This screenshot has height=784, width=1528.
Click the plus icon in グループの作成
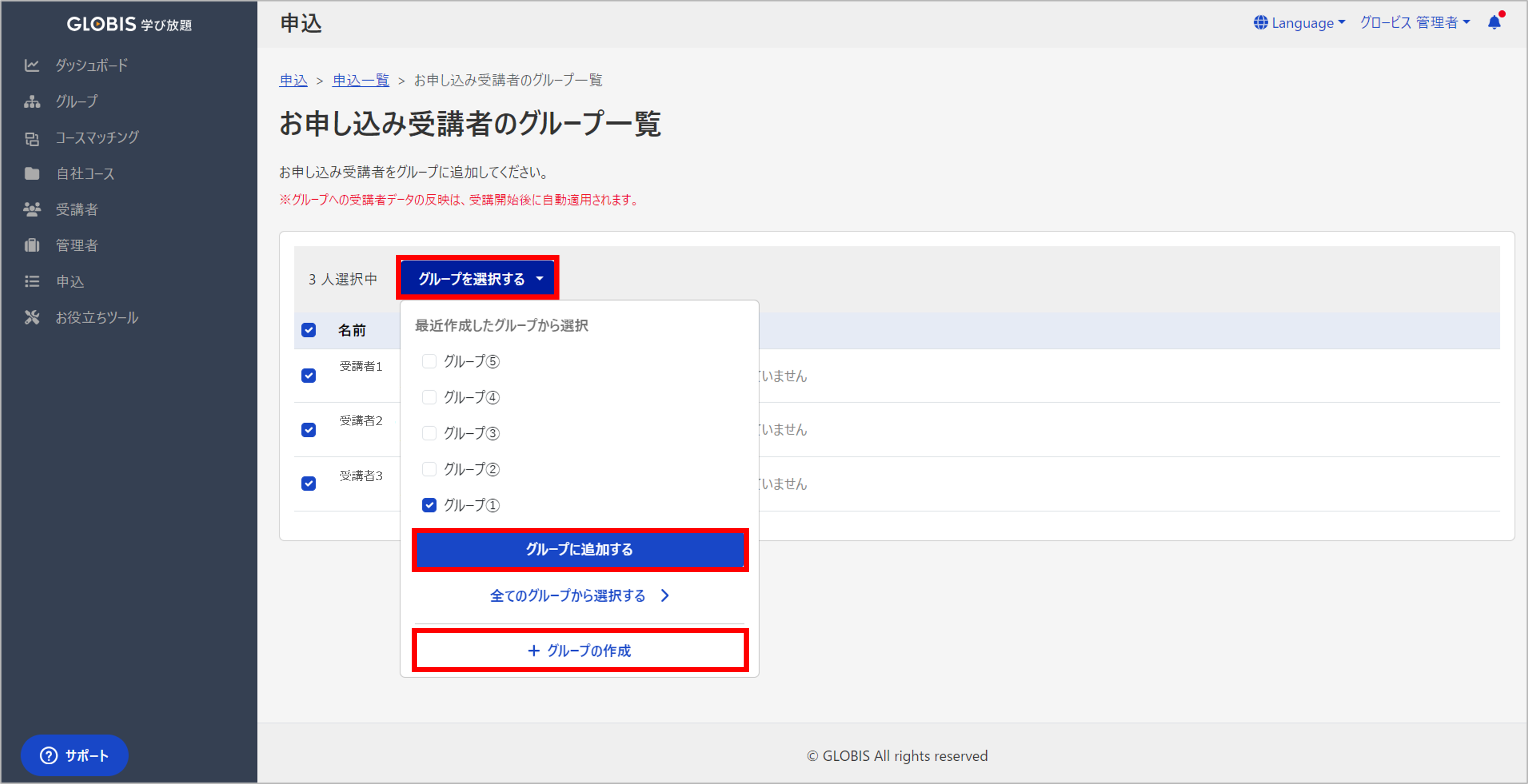534,651
